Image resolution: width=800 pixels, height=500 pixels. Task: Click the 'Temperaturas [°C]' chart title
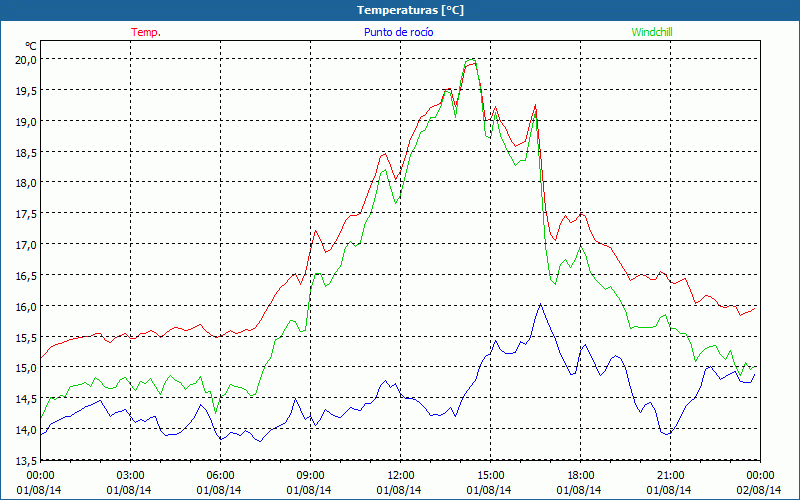[x=410, y=10]
